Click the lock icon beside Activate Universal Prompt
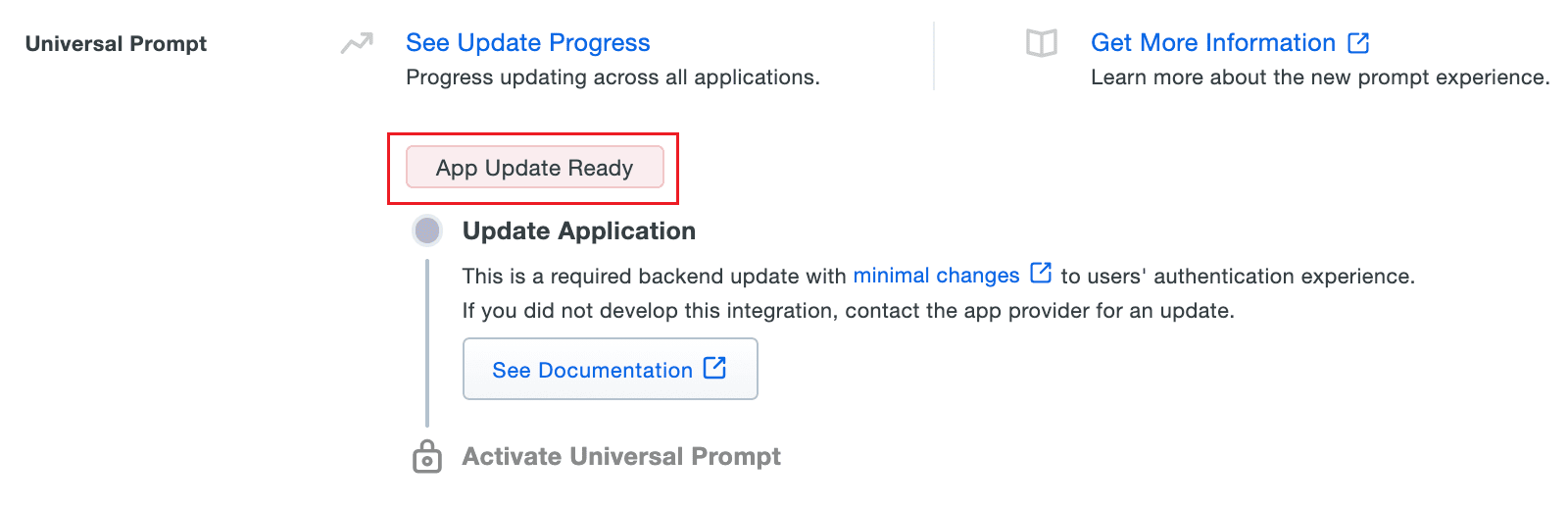Screen dimensions: 1568x509 coord(427,457)
